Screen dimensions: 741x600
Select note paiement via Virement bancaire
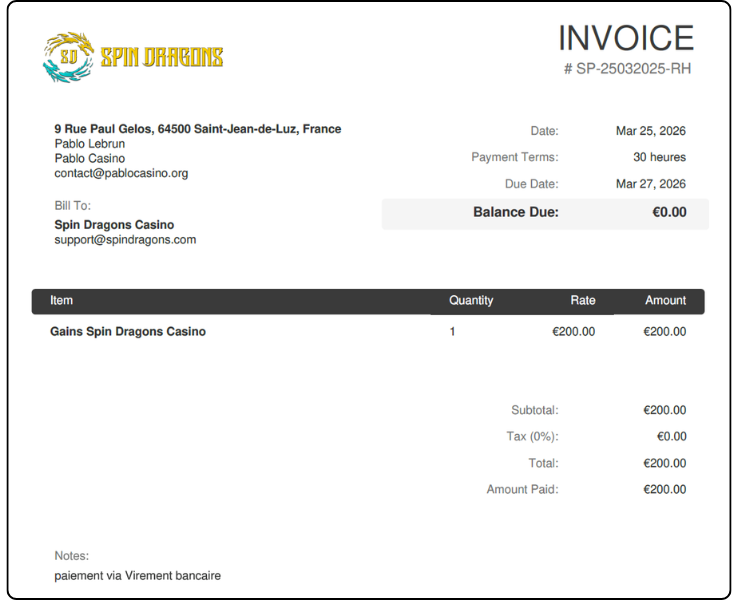point(138,575)
